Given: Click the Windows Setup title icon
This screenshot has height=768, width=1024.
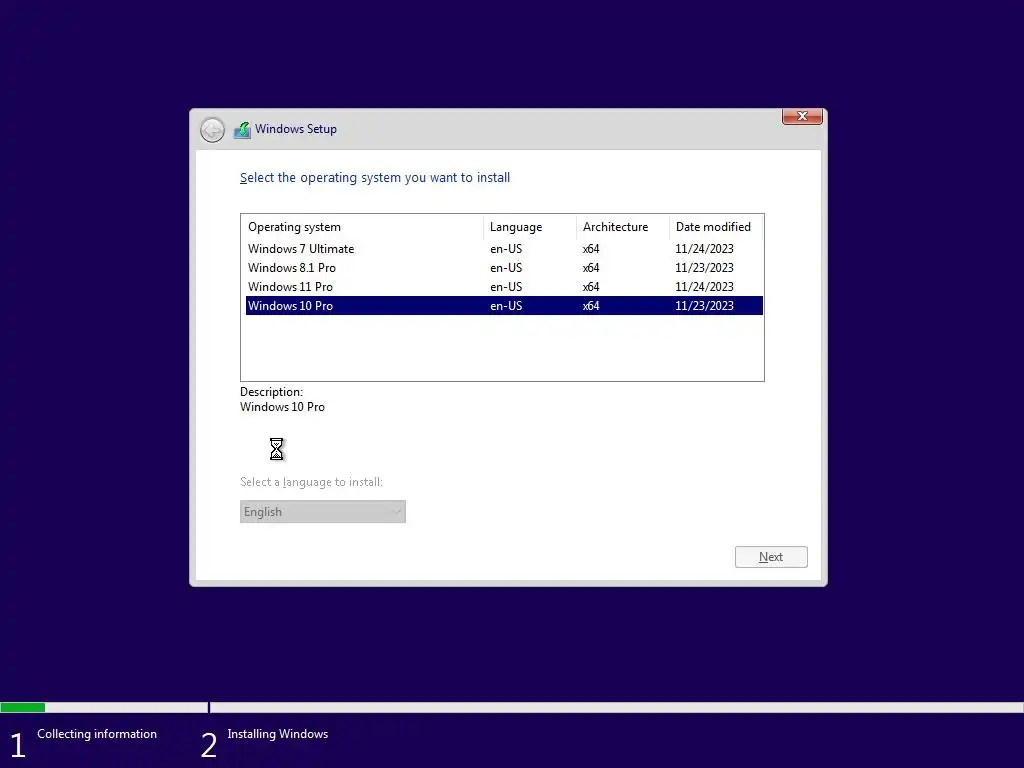Looking at the screenshot, I should (242, 129).
